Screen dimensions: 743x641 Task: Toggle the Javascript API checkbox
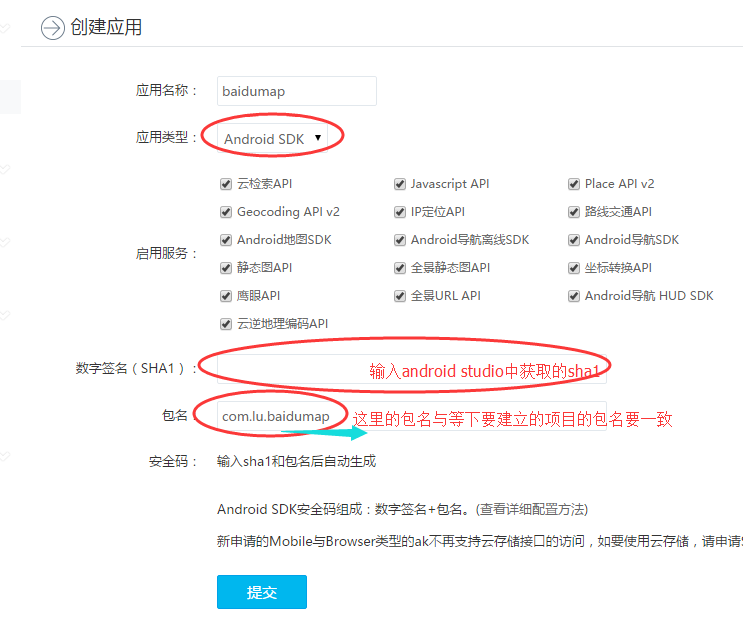[399, 184]
